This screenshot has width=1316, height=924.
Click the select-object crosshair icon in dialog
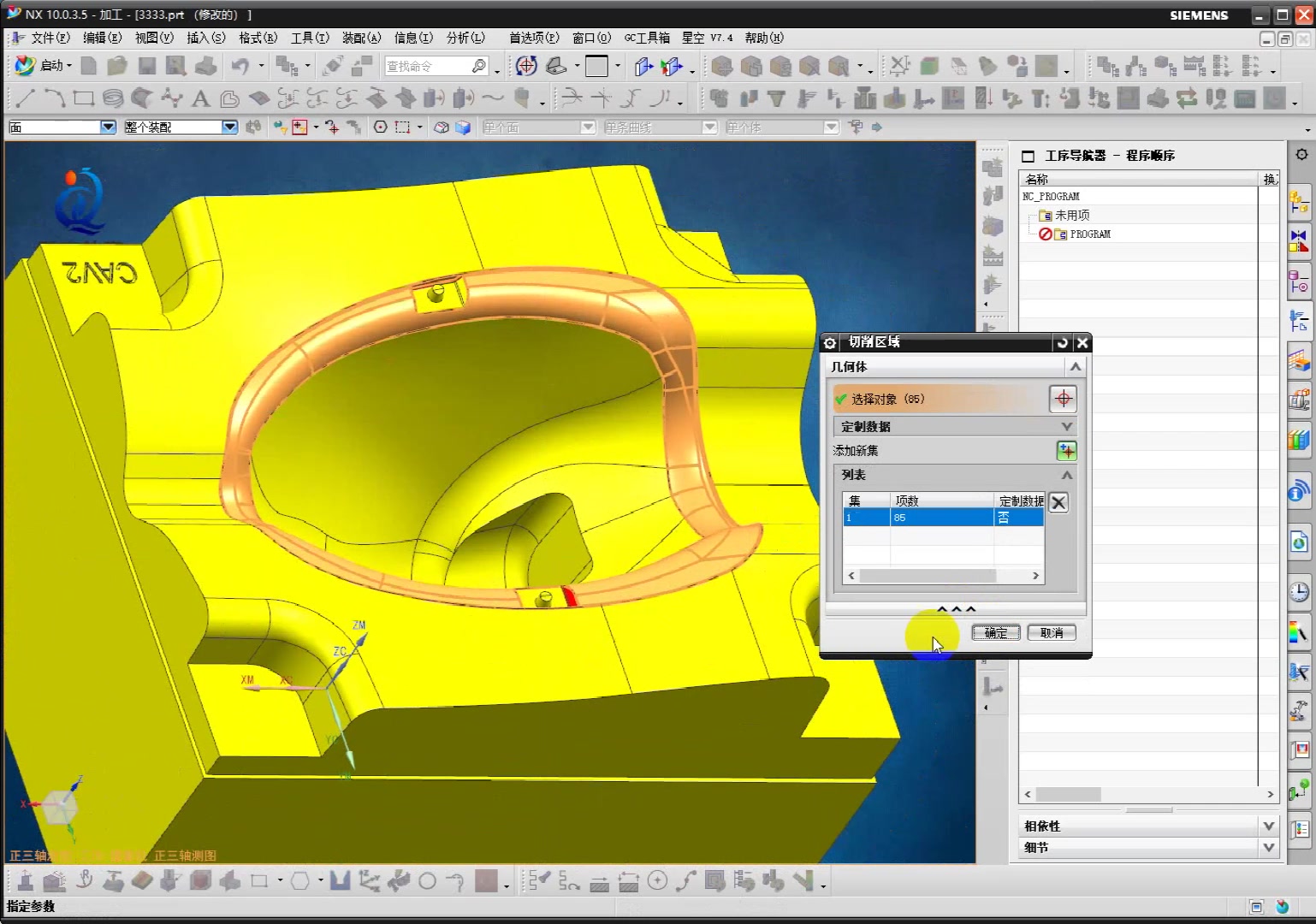(x=1063, y=399)
